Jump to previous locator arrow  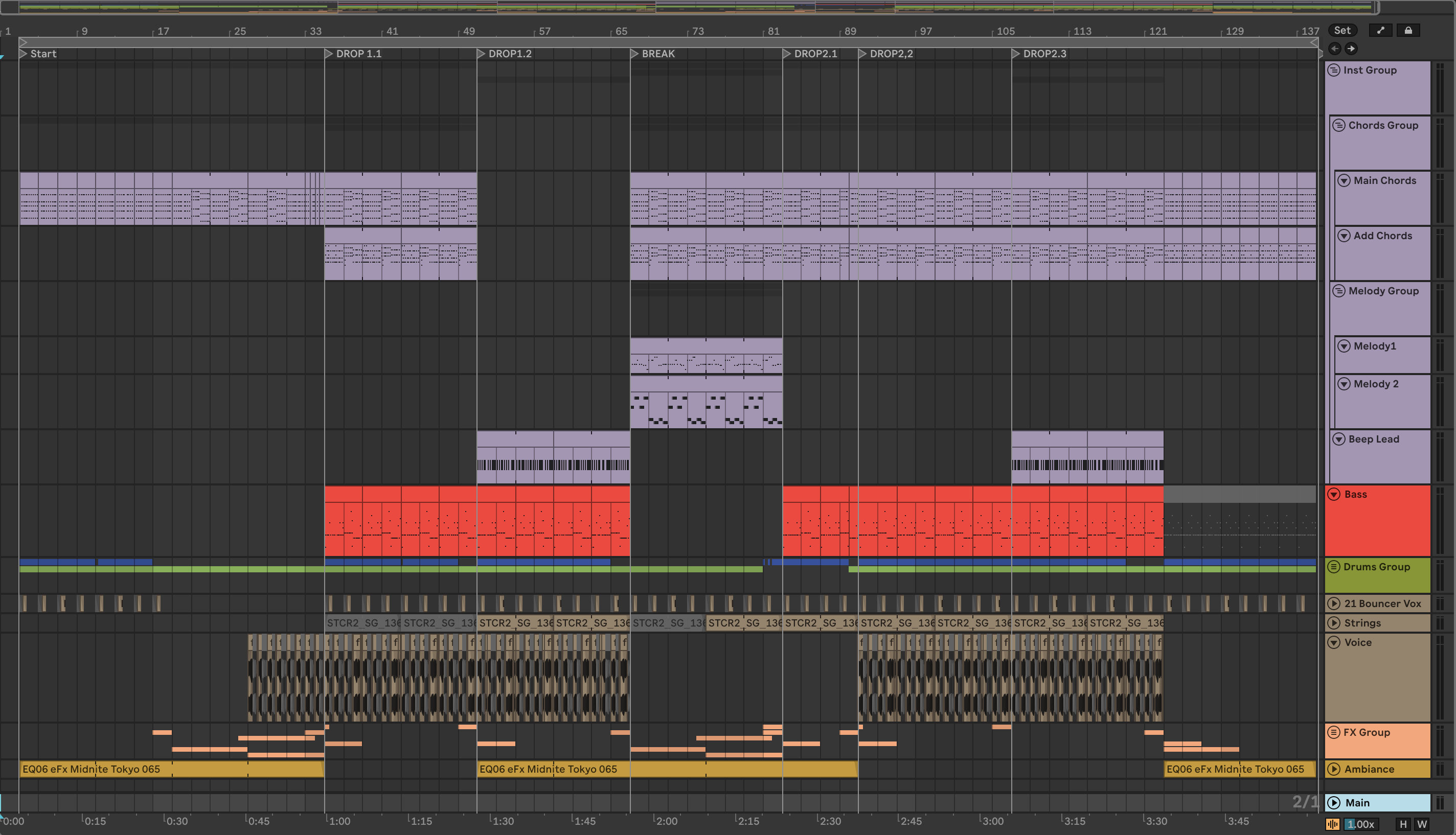pyautogui.click(x=1334, y=49)
